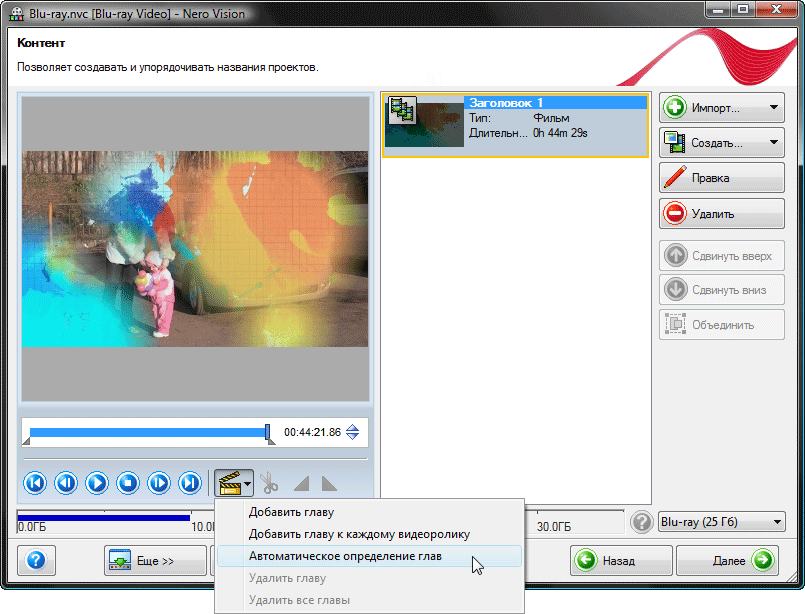
Task: Minimize the Nero Vision window
Action: click(718, 10)
